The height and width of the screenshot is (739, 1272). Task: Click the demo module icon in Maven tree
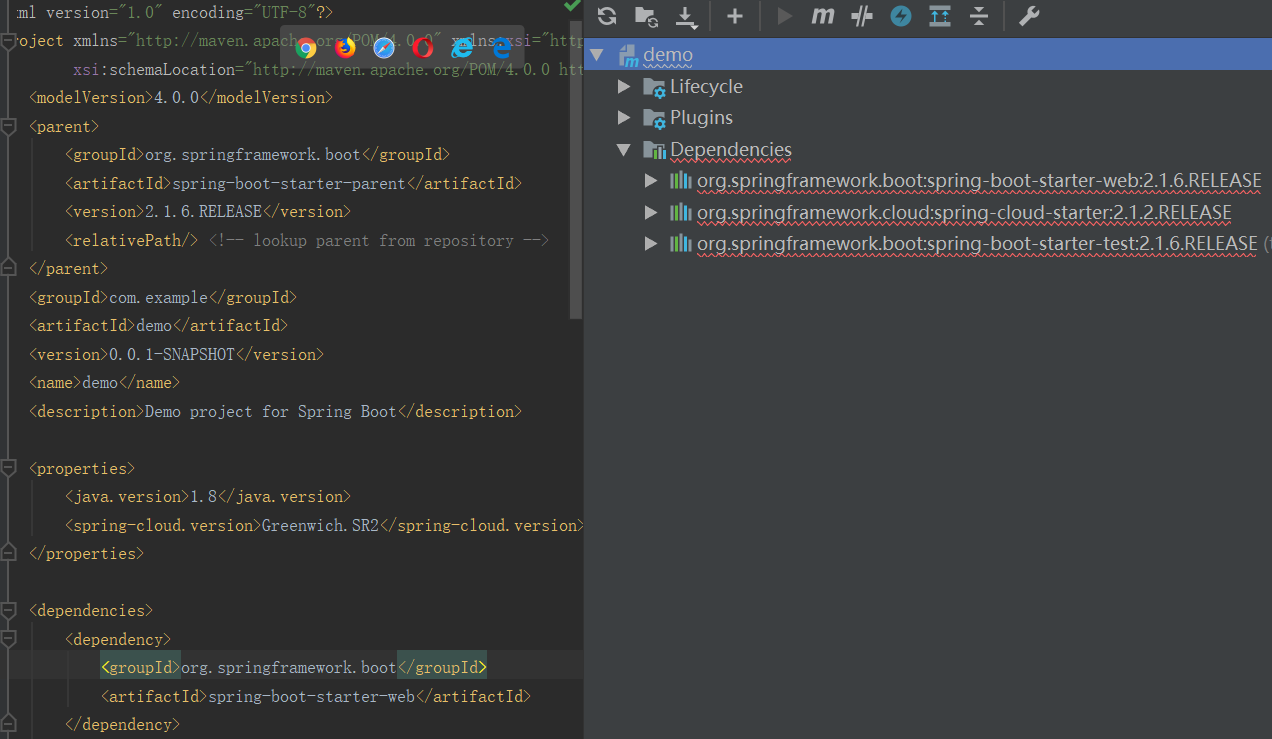point(629,54)
